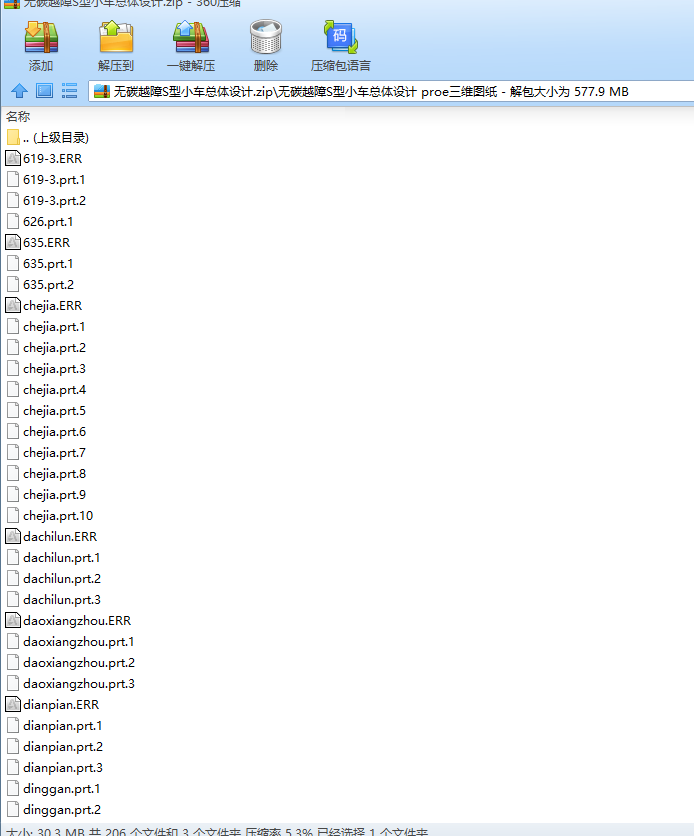The width and height of the screenshot is (694, 836).
Task: Select file name chejia.prt.4
Action: click(x=54, y=390)
